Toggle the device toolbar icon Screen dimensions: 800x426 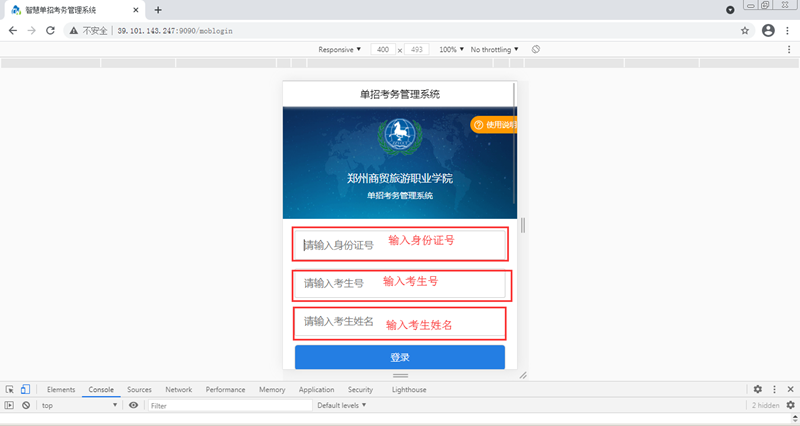coord(25,389)
